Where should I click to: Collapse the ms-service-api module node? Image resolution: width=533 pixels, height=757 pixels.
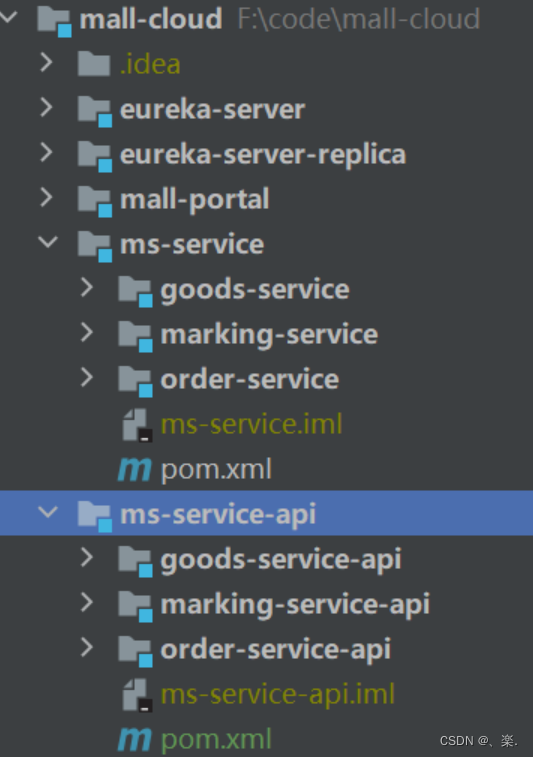click(48, 512)
